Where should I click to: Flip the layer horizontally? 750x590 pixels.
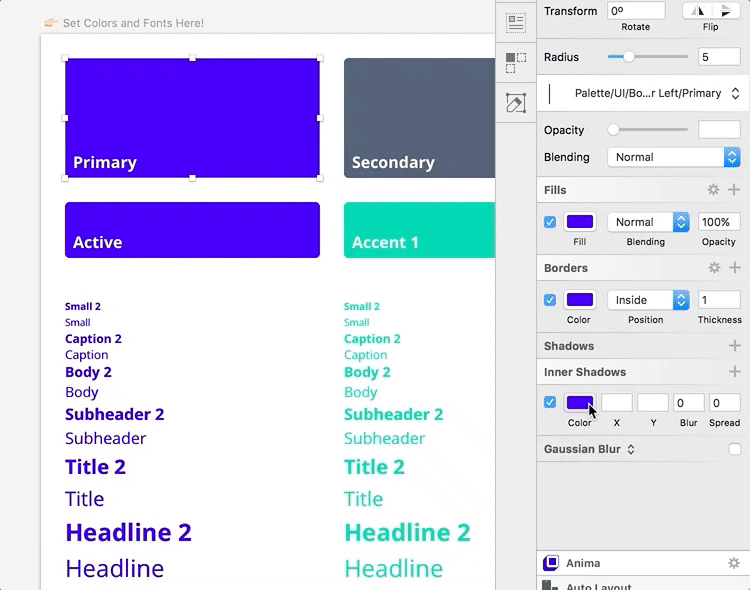click(698, 11)
